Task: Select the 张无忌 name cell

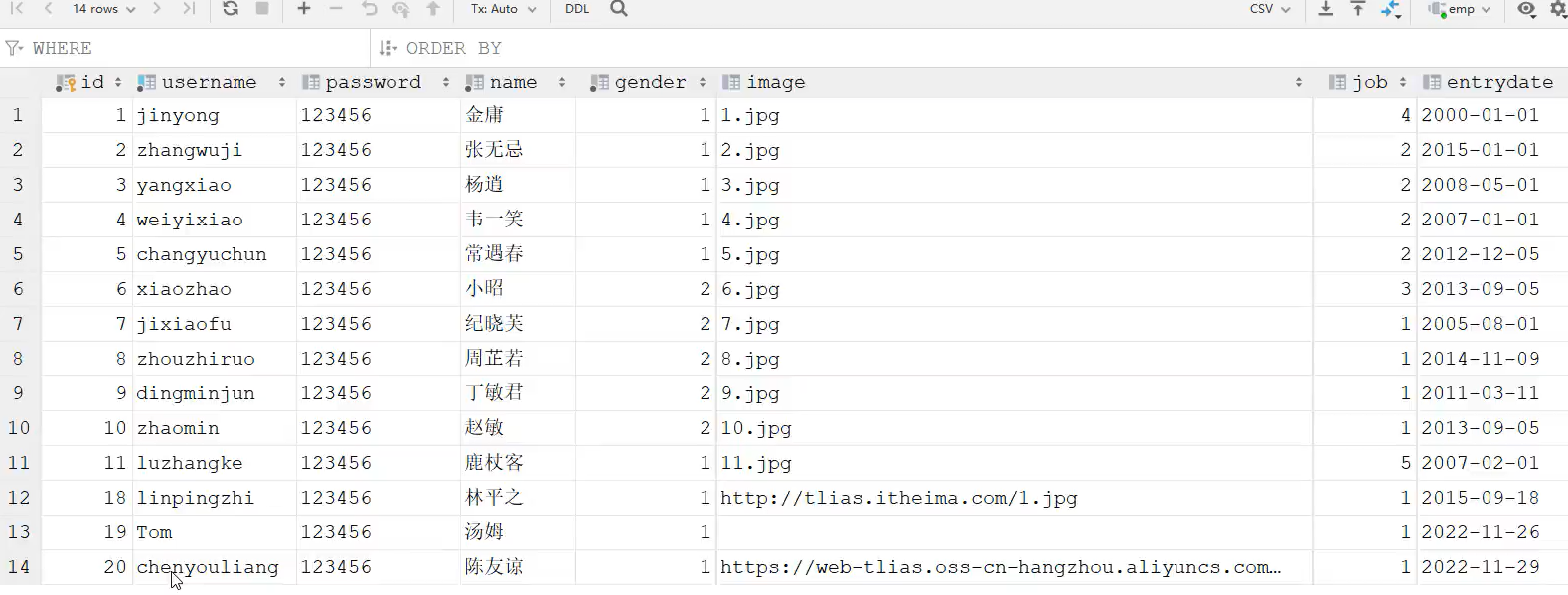Action: coord(518,150)
